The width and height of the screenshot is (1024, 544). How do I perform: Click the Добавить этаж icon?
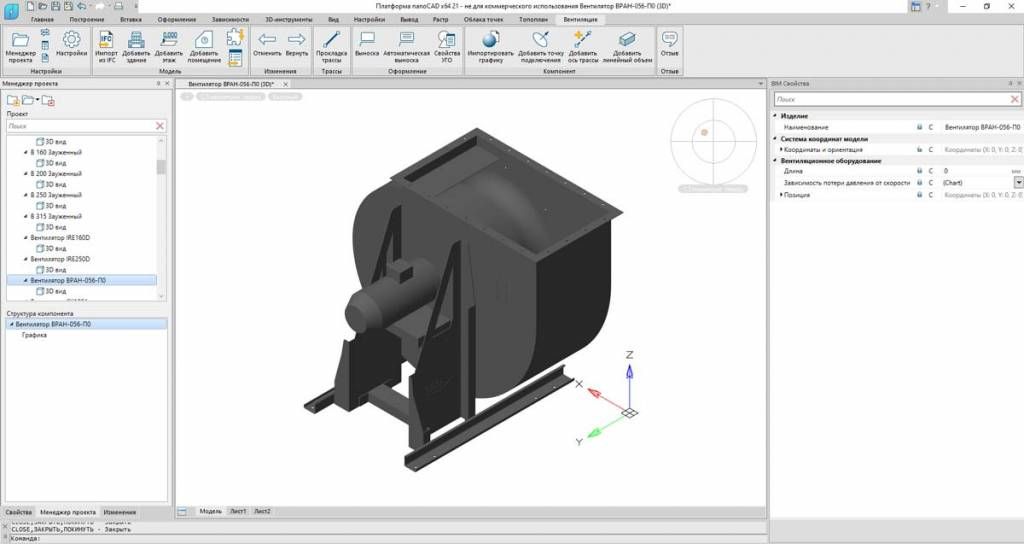pyautogui.click(x=169, y=45)
